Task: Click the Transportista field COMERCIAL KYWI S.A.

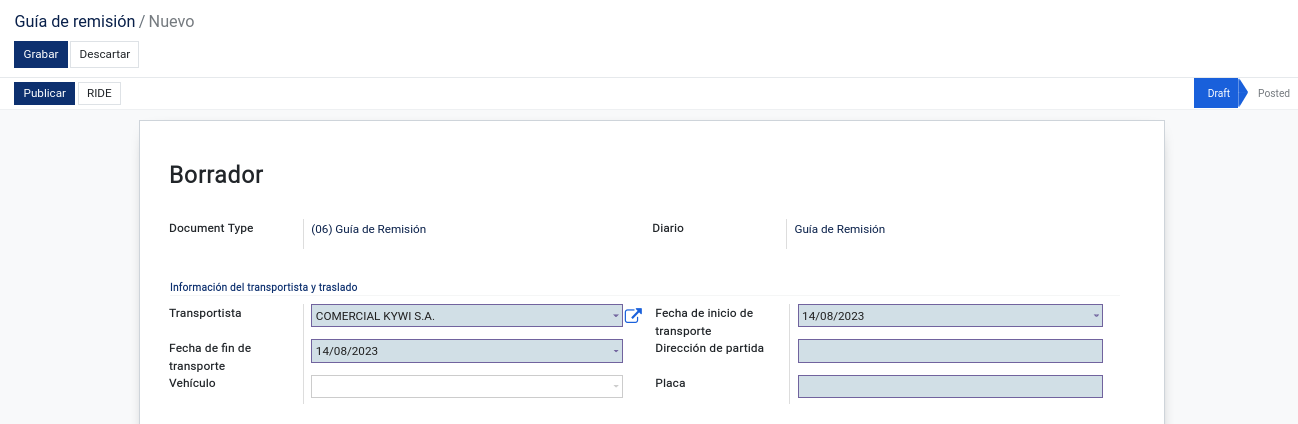Action: [x=467, y=316]
